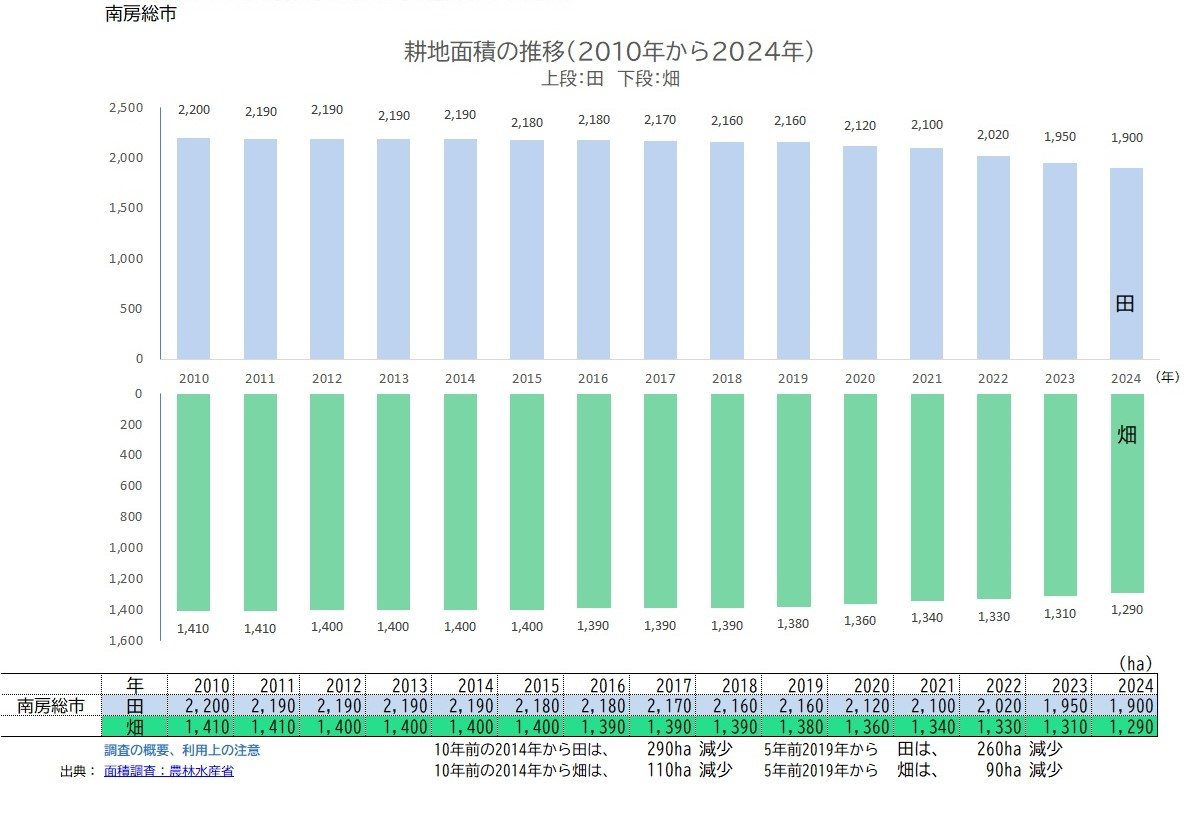1197x821 pixels.
Task: Click the blue 田 bar for 2010
Action: [193, 248]
